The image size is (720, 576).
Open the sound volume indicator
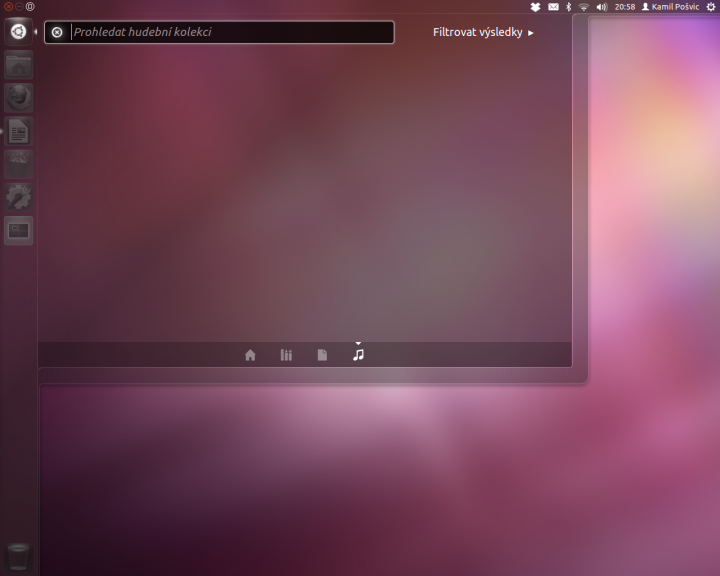(x=602, y=7)
